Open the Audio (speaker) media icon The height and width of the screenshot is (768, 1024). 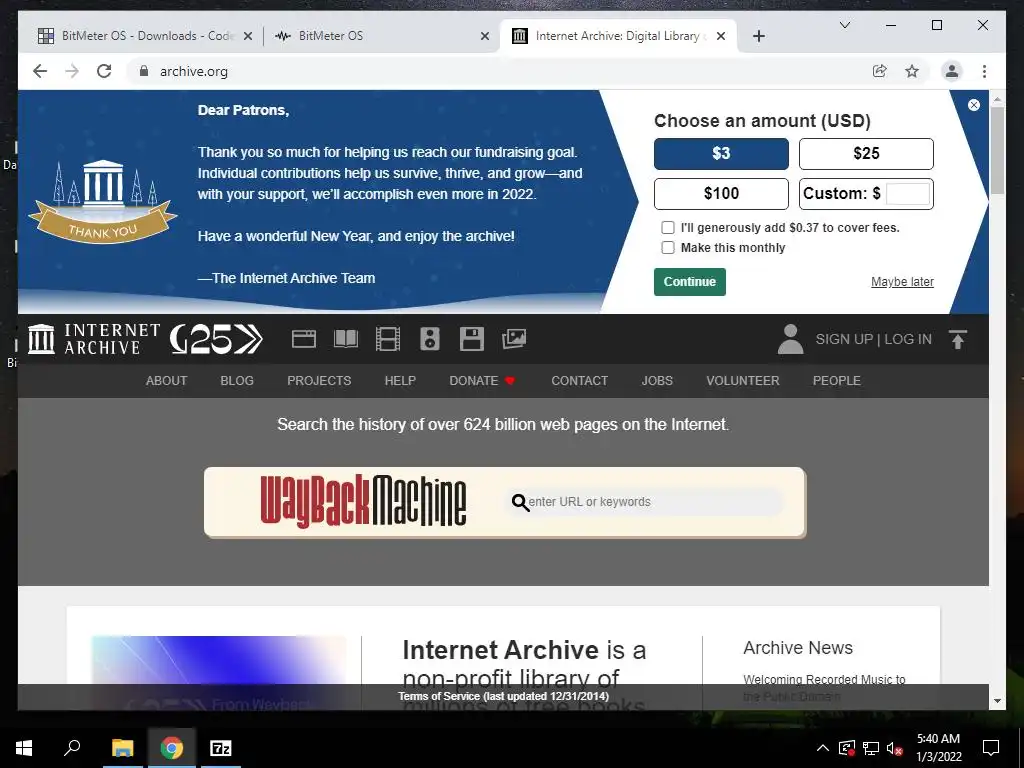(430, 339)
